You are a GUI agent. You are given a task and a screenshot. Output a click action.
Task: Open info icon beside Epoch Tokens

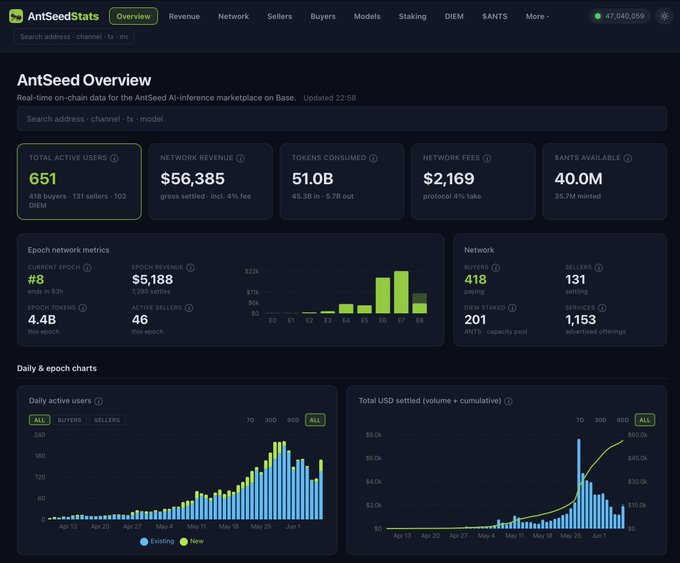[x=82, y=308]
